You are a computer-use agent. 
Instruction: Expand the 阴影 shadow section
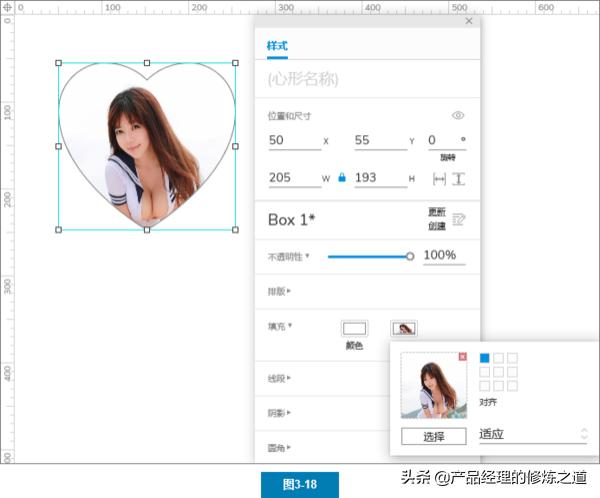click(279, 413)
